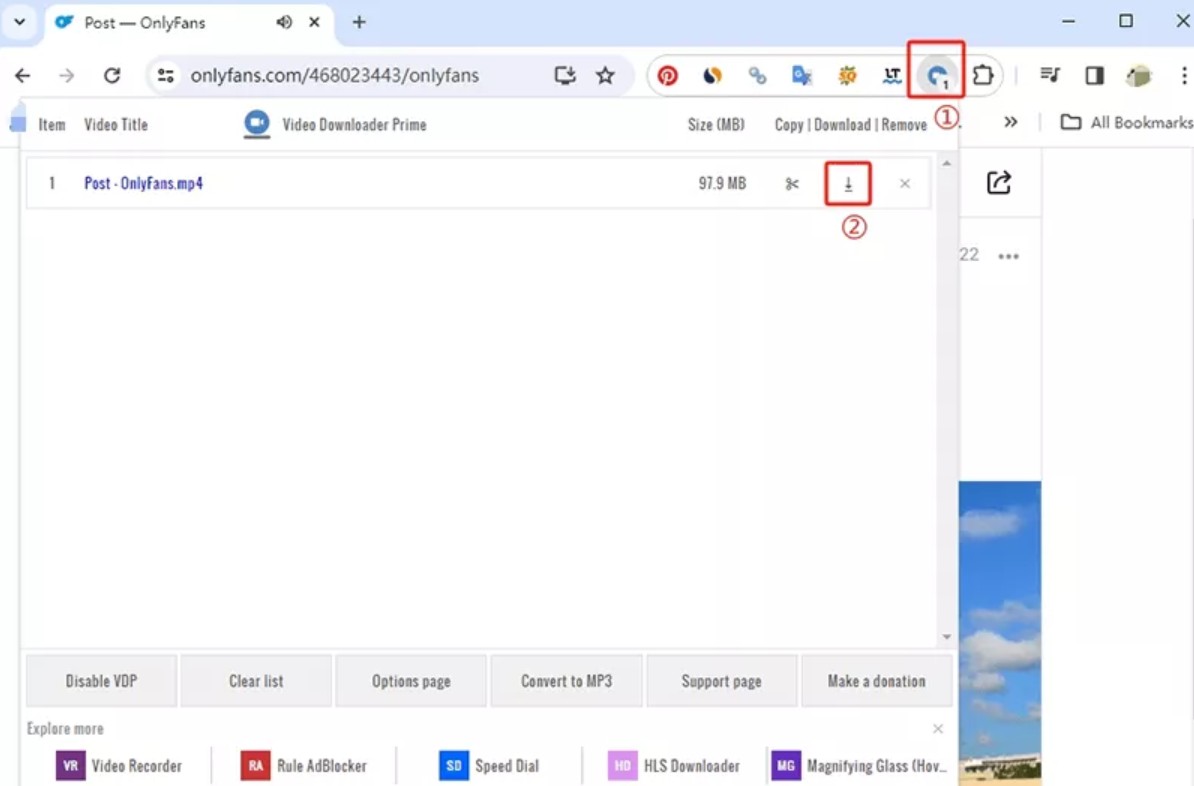Open the Speed Dial link
Viewport: 1194px width, 786px height.
pos(489,765)
